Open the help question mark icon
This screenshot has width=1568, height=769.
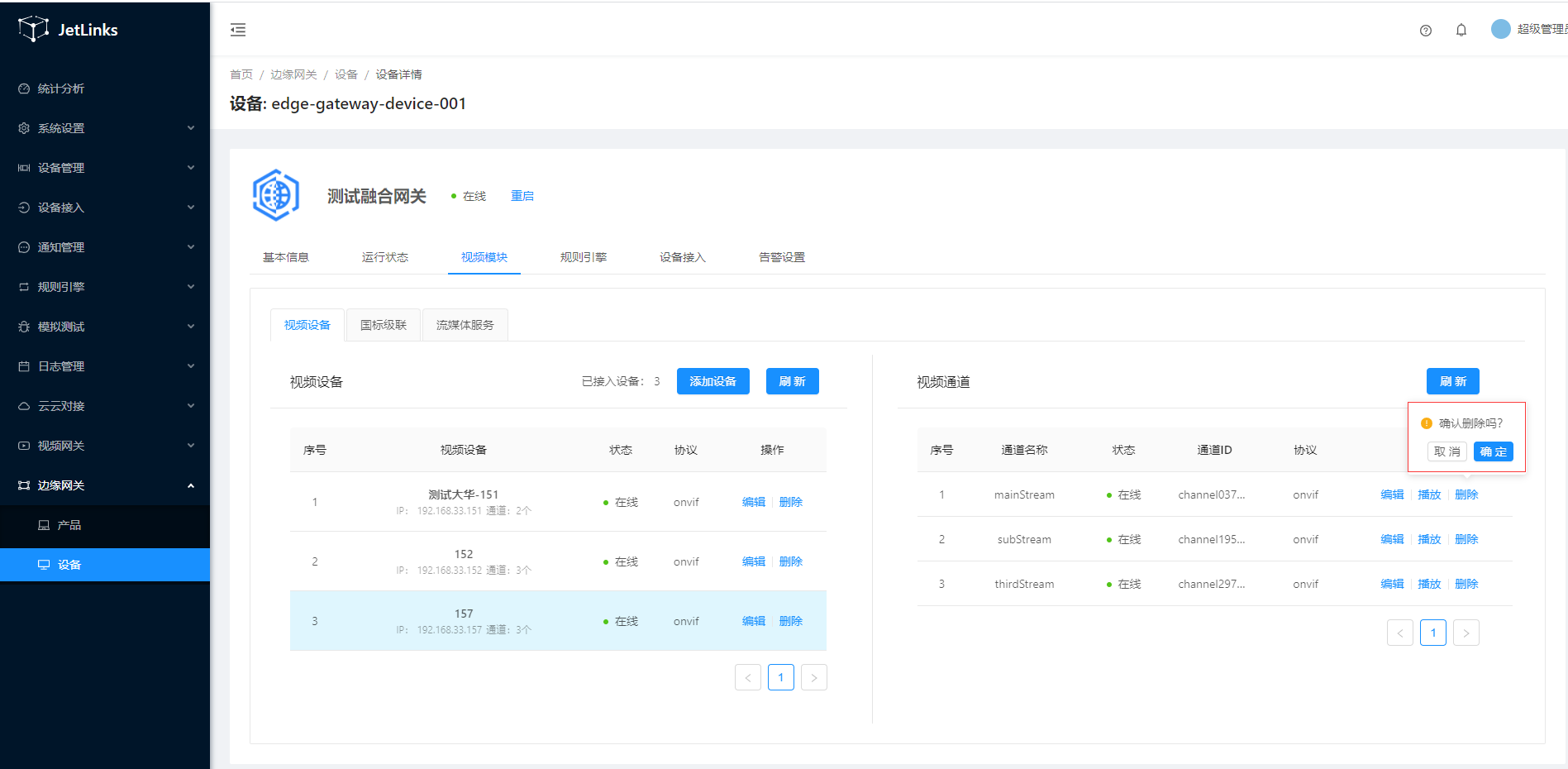[x=1425, y=31]
